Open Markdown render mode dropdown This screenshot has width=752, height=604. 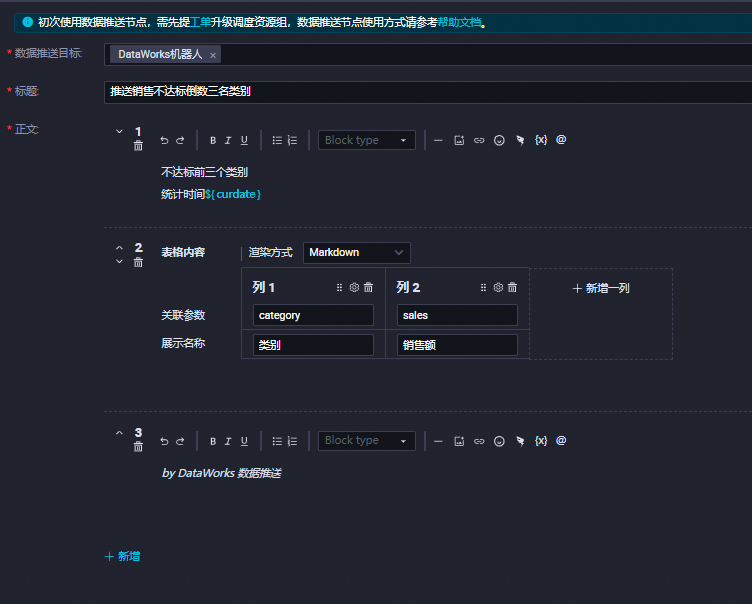pyautogui.click(x=357, y=252)
